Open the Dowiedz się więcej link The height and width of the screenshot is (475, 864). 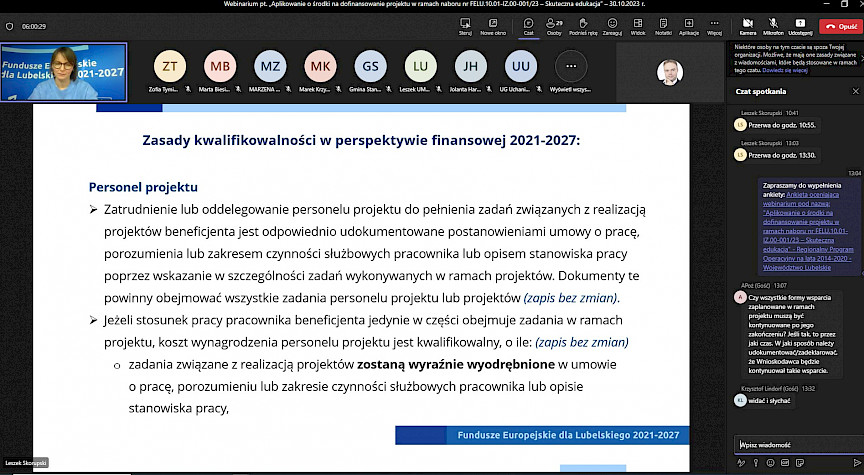[785, 71]
